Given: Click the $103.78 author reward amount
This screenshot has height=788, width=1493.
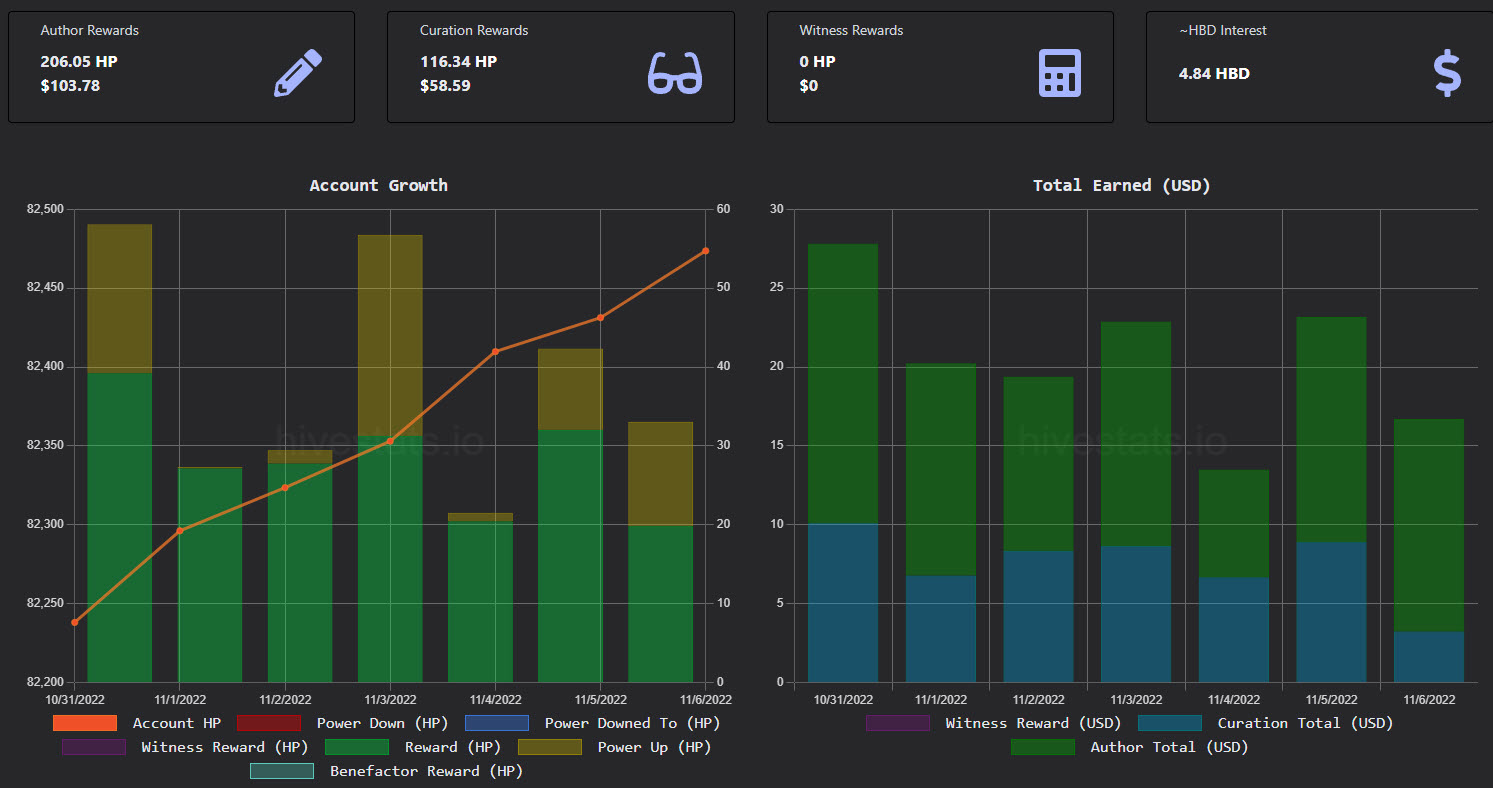Looking at the screenshot, I should tap(70, 85).
